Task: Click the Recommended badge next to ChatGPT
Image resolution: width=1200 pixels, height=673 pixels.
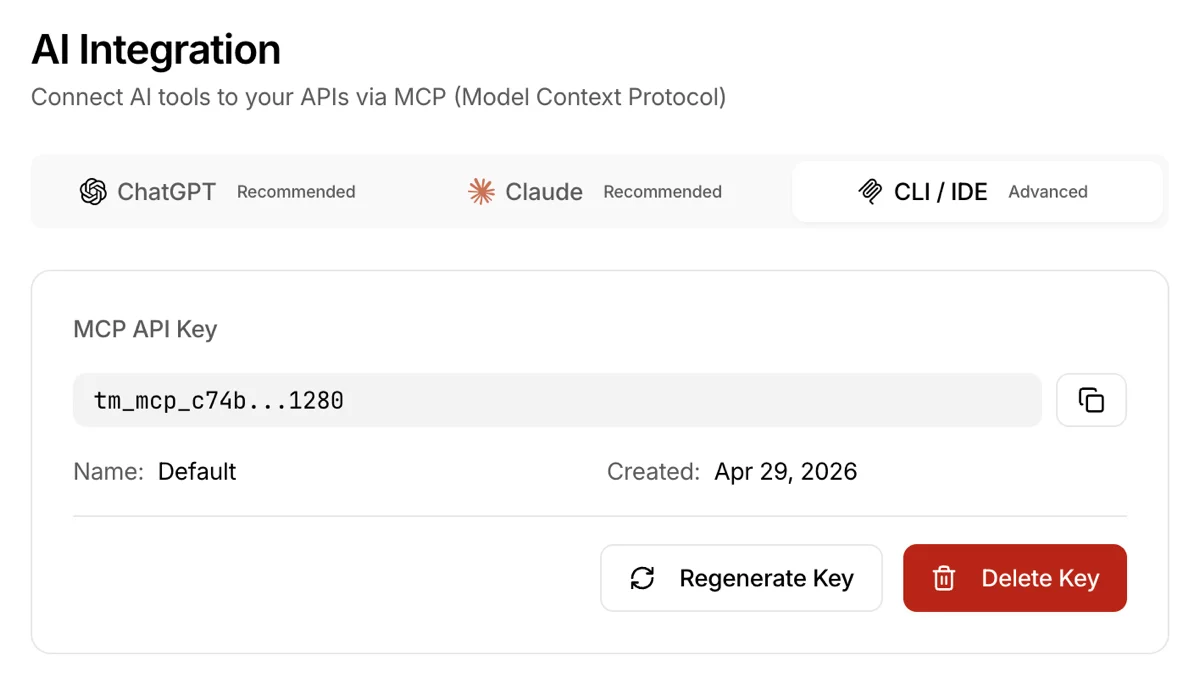Action: coord(296,191)
